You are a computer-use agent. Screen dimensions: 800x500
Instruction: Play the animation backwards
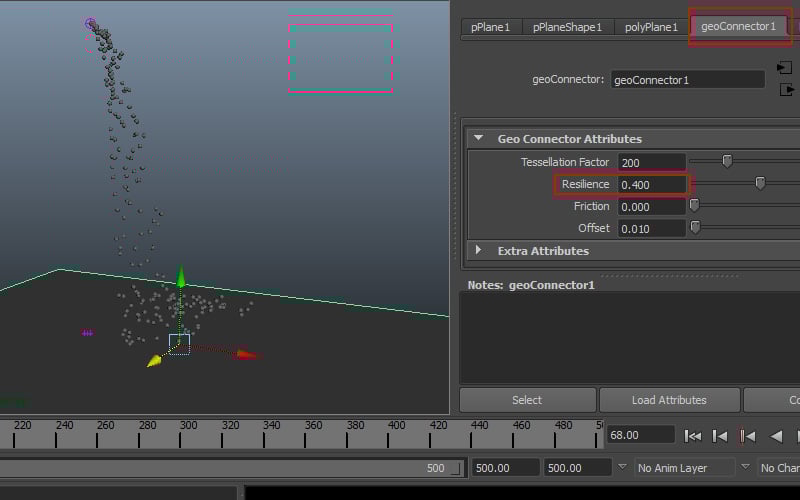pos(776,436)
